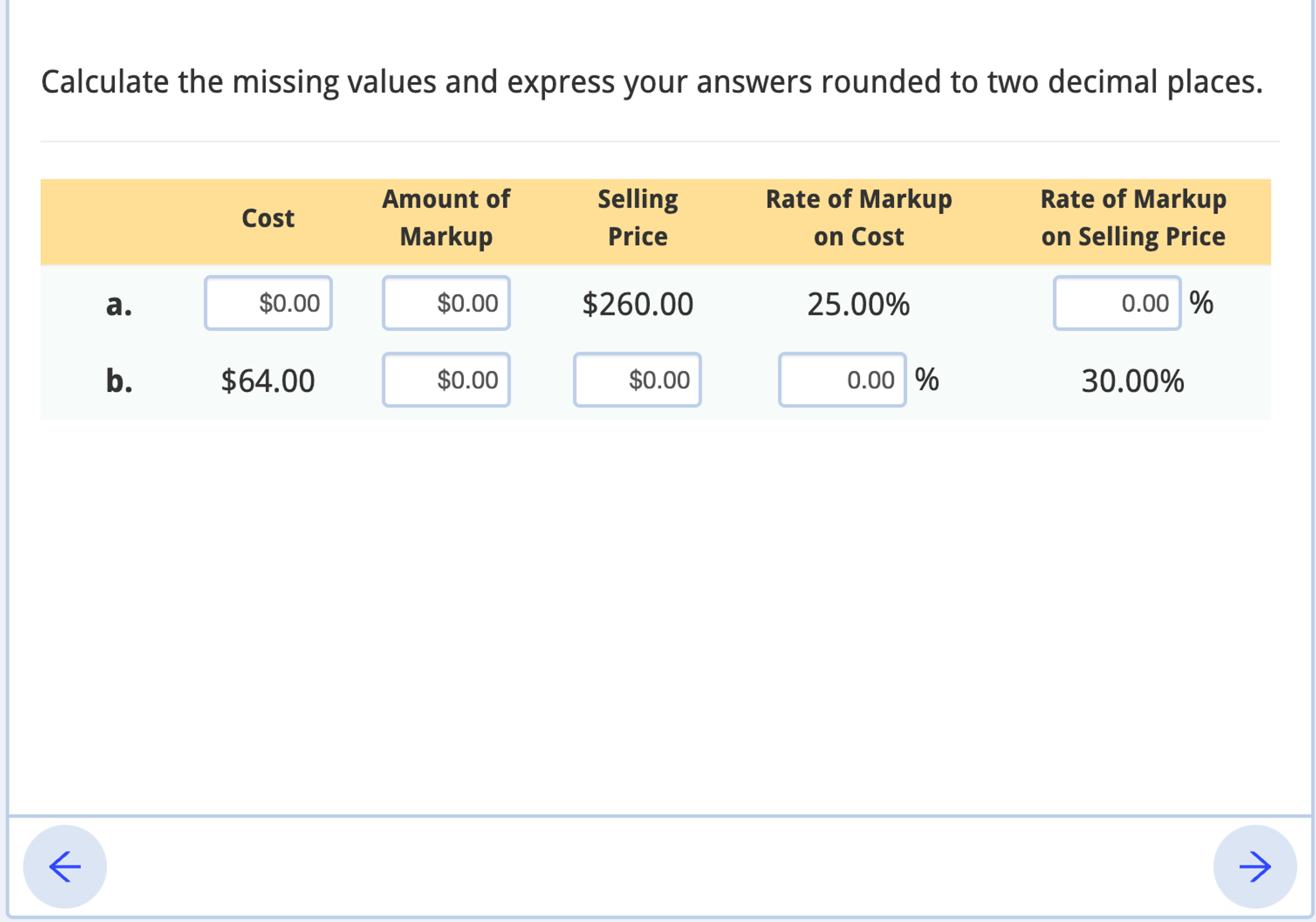Click the Cost input field in row a
Viewport: 1316px width, 922px height.
point(267,304)
